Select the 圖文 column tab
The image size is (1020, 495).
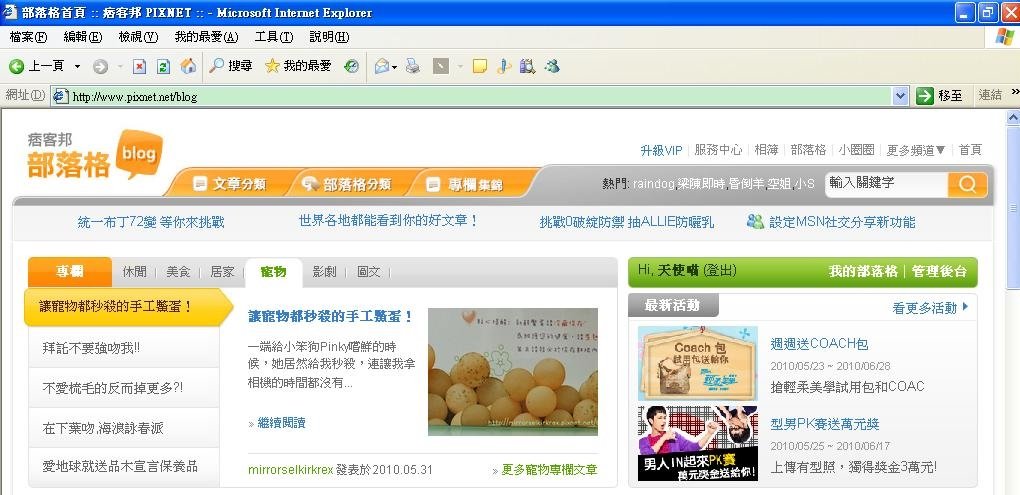(369, 272)
